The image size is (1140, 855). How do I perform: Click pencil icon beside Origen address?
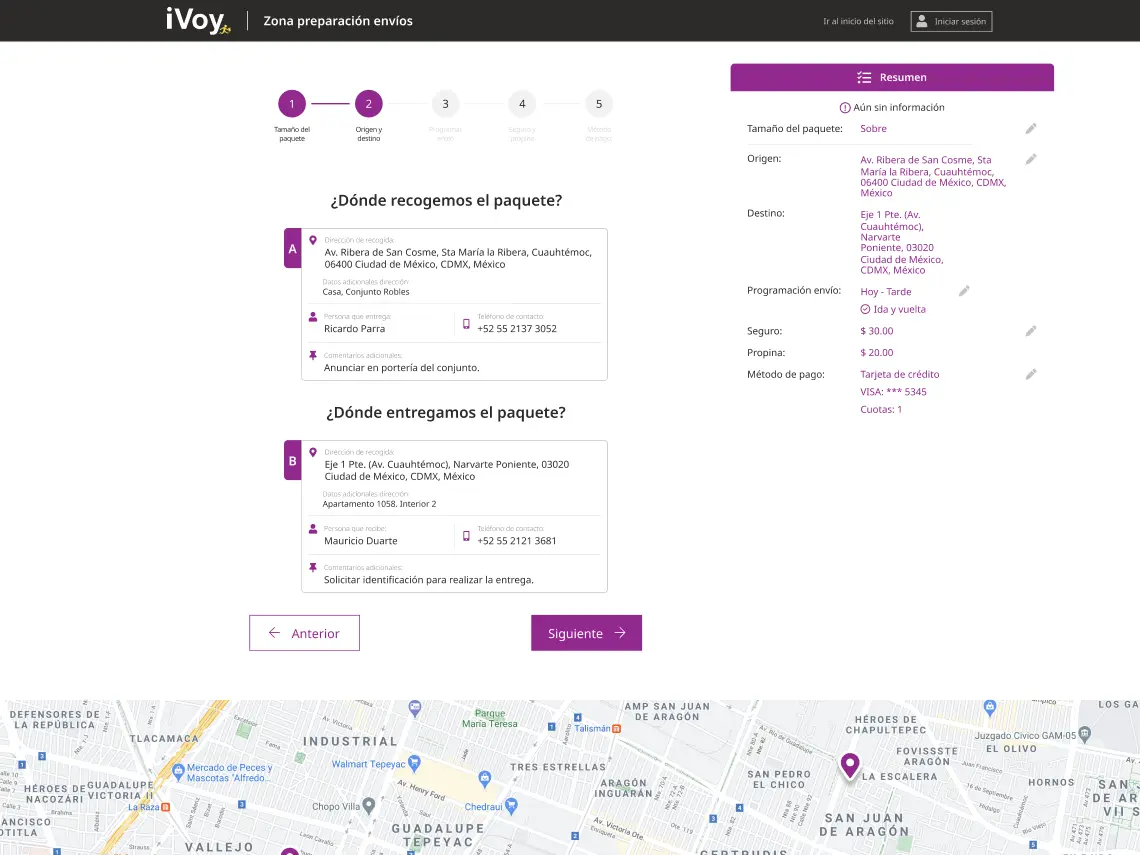click(x=1031, y=159)
